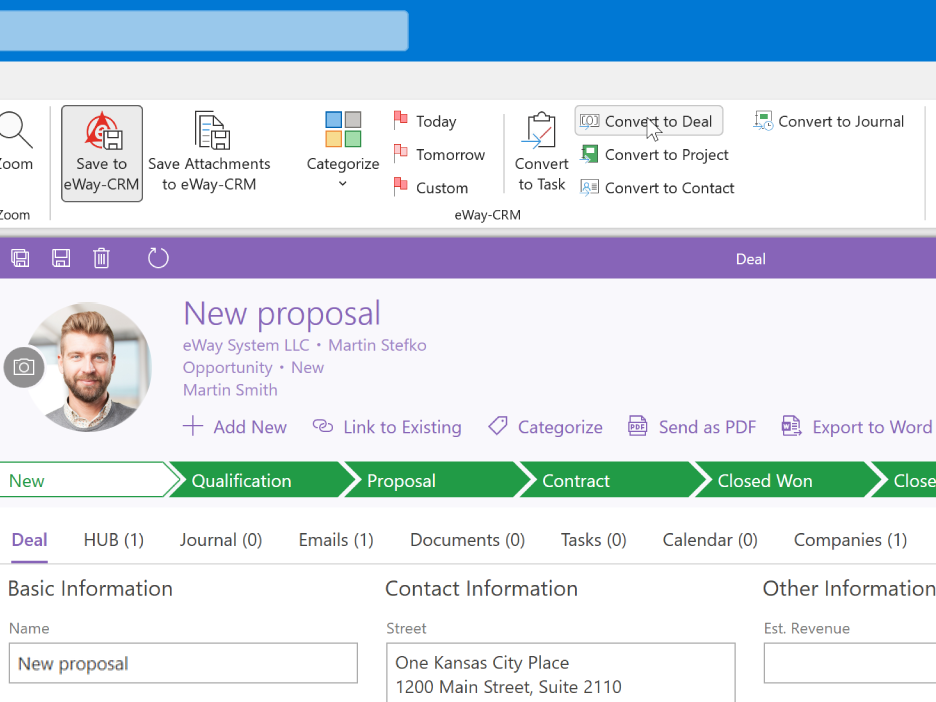Open the Martin Stefko contact link

coord(377,345)
